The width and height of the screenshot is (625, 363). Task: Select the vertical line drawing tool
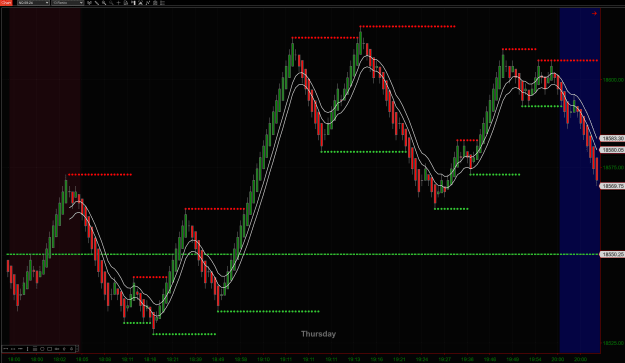[28, 349]
